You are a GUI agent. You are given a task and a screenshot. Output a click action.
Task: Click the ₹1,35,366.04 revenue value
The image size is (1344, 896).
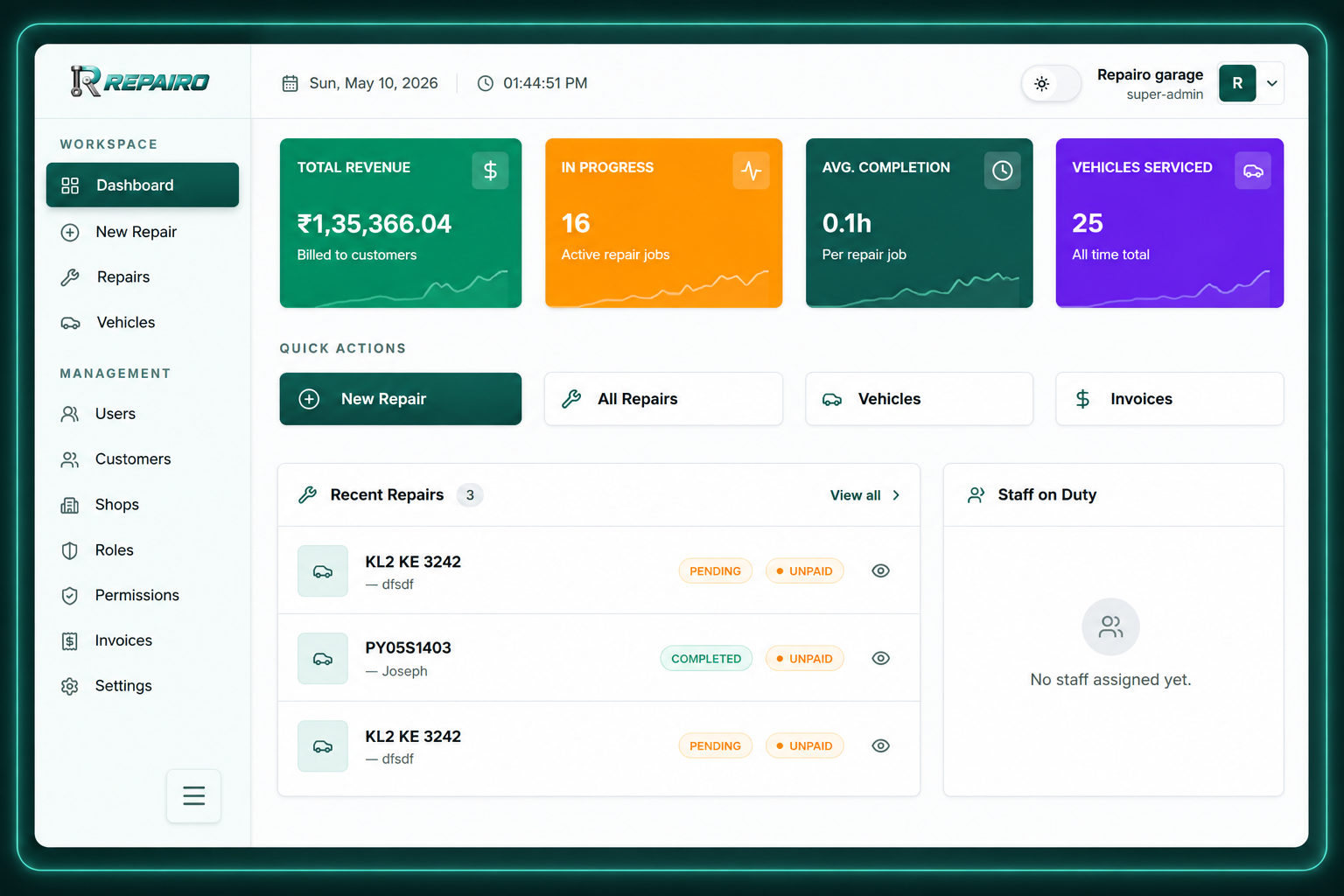pos(374,224)
